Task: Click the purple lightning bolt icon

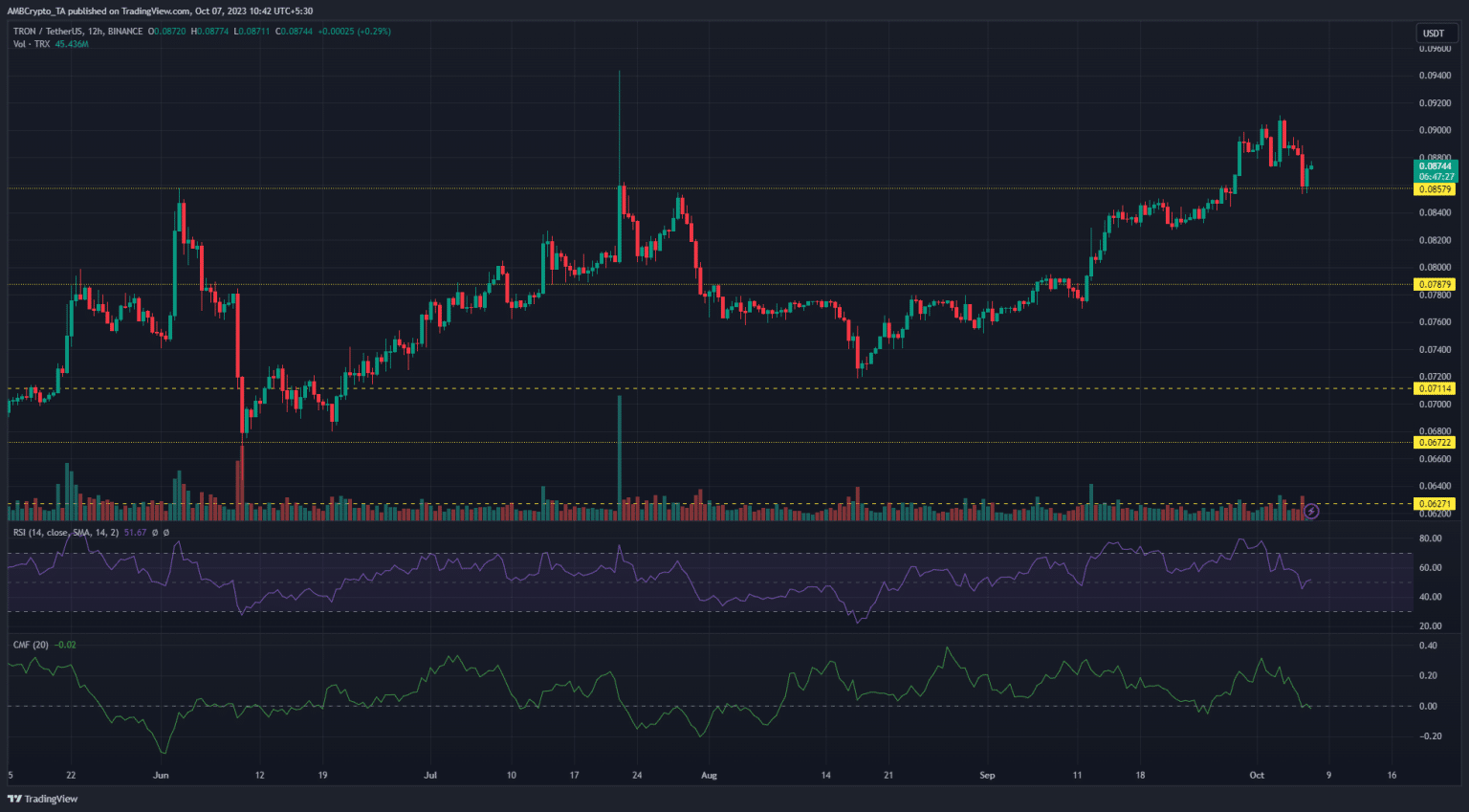Action: pyautogui.click(x=1311, y=512)
